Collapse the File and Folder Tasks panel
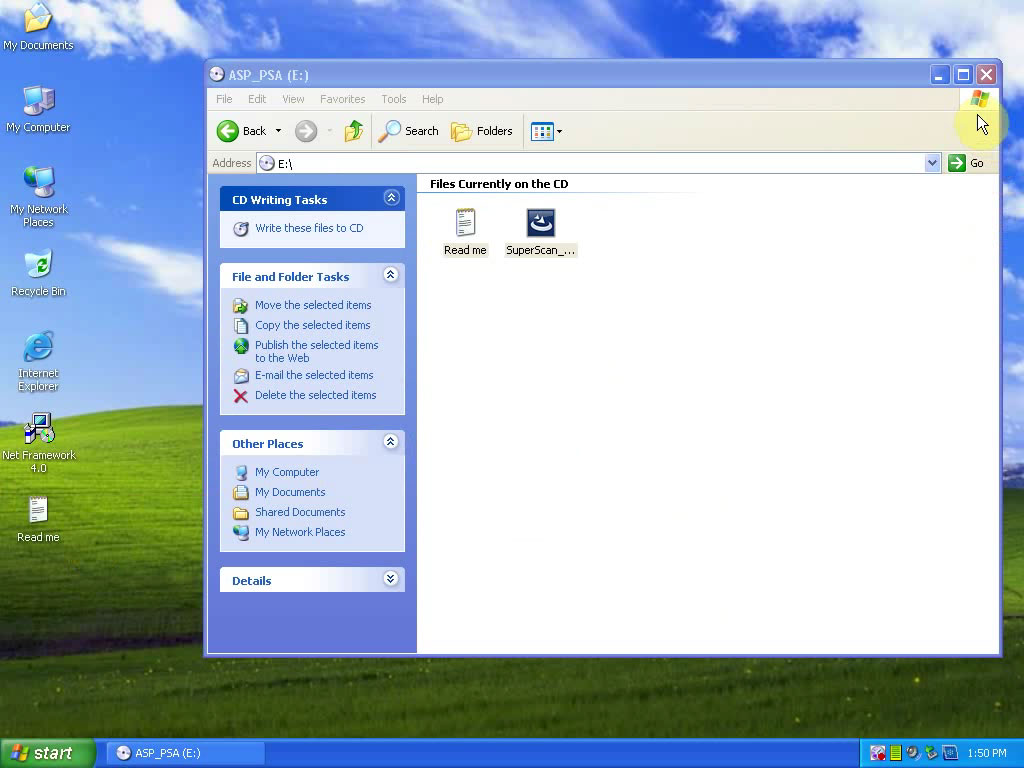Screen dimensions: 1024x768 (x=391, y=275)
